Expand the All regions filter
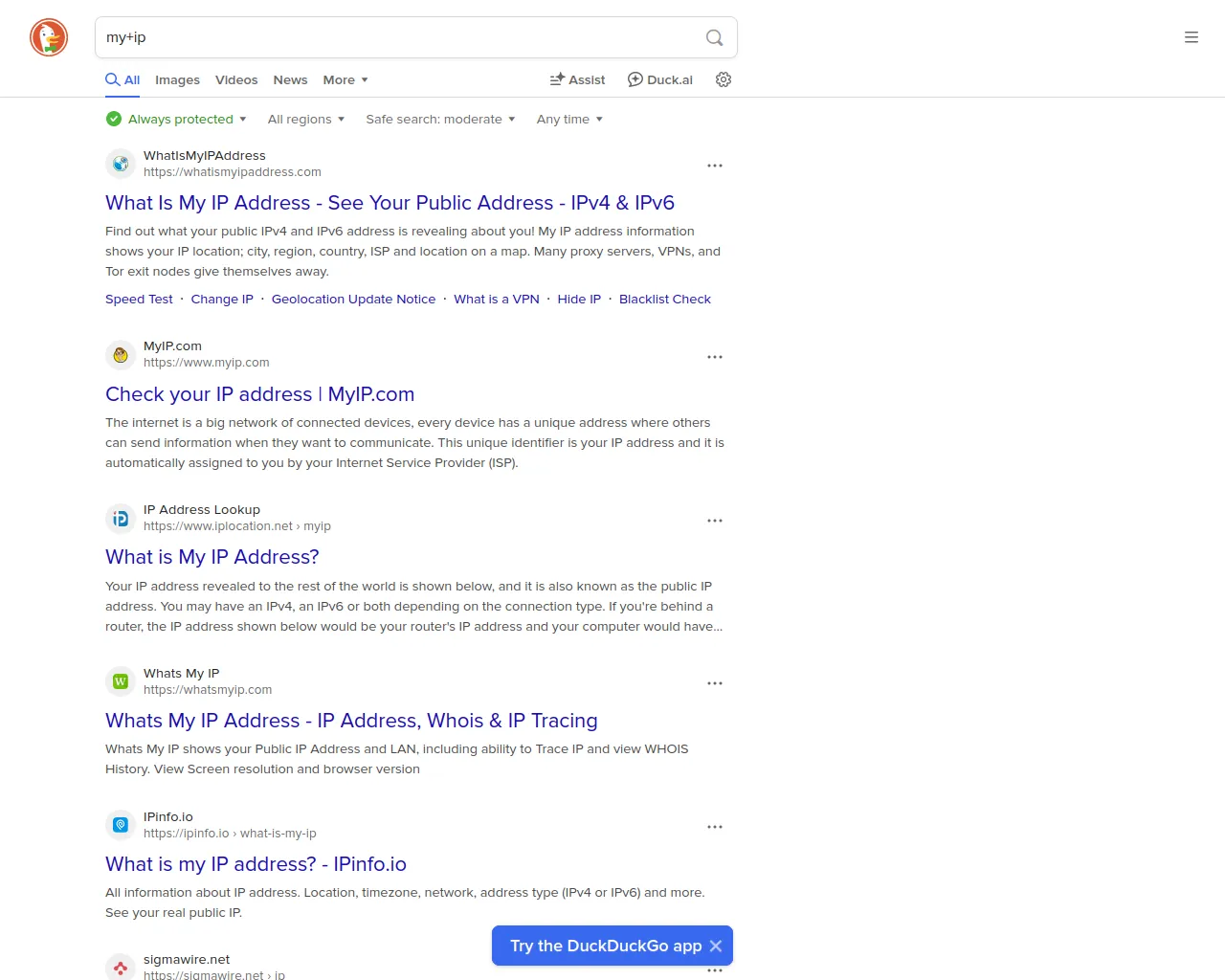The image size is (1225, 980). (306, 119)
